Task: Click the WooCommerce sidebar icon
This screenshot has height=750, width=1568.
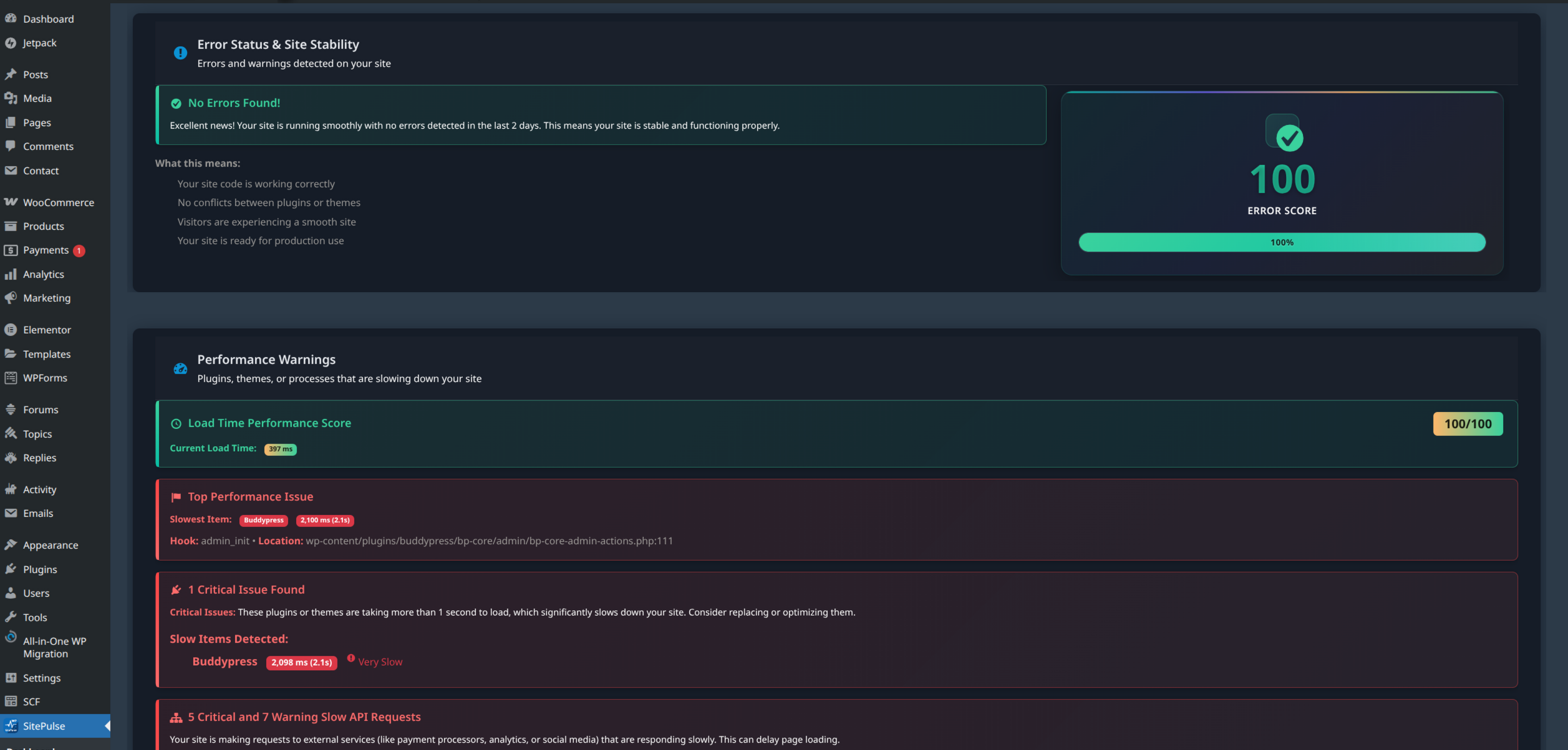Action: coord(11,202)
